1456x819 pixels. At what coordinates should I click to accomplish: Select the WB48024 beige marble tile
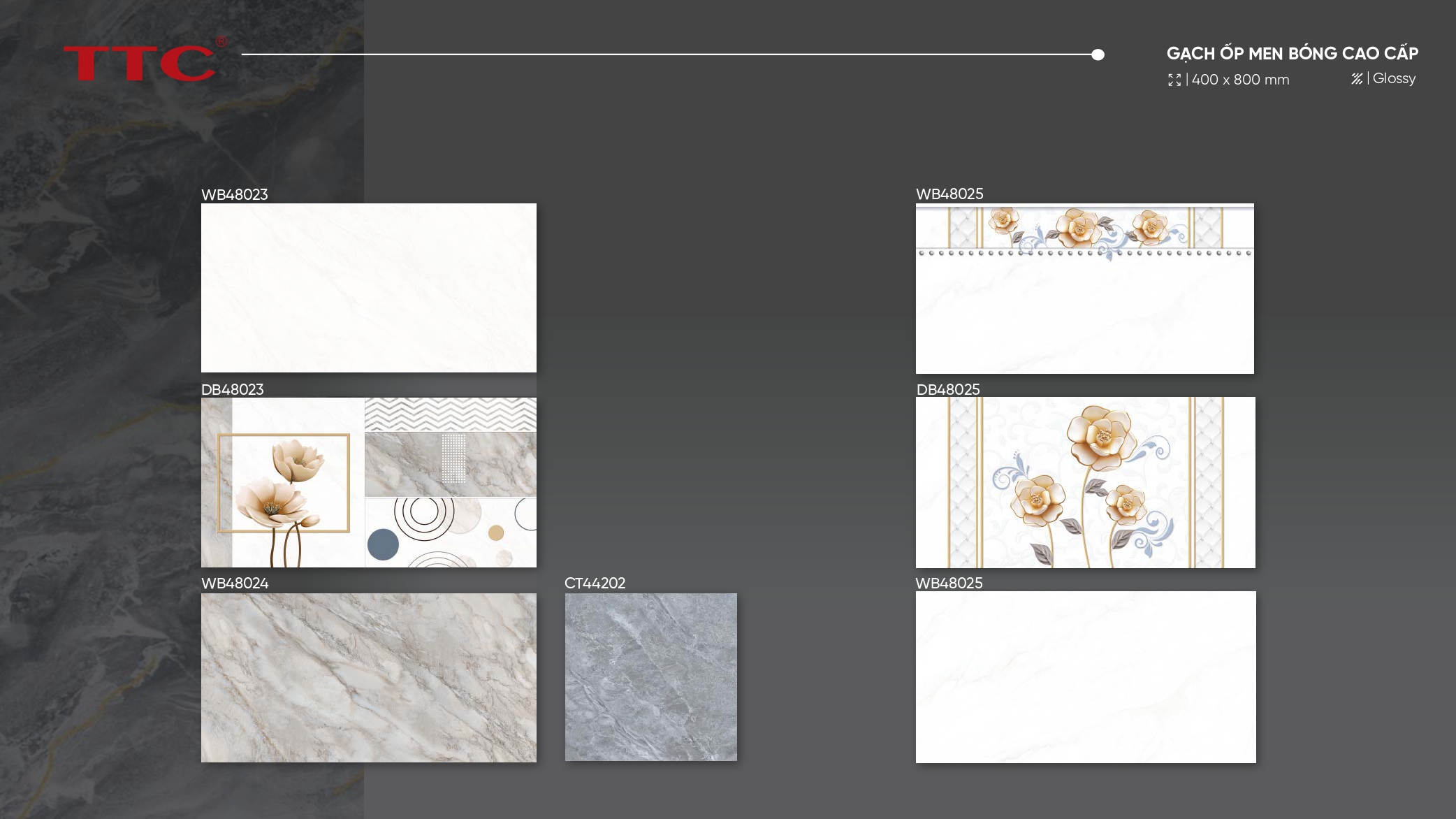click(x=368, y=677)
